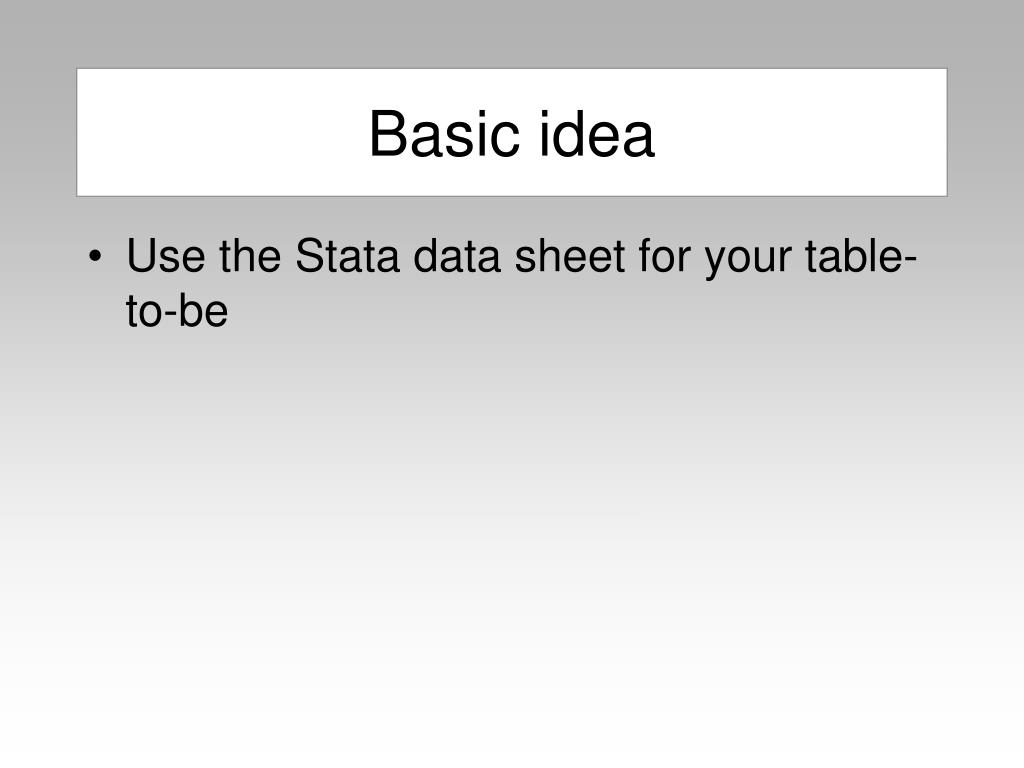Click the gray area above the title box
This screenshot has height=768, width=1024.
point(511,33)
